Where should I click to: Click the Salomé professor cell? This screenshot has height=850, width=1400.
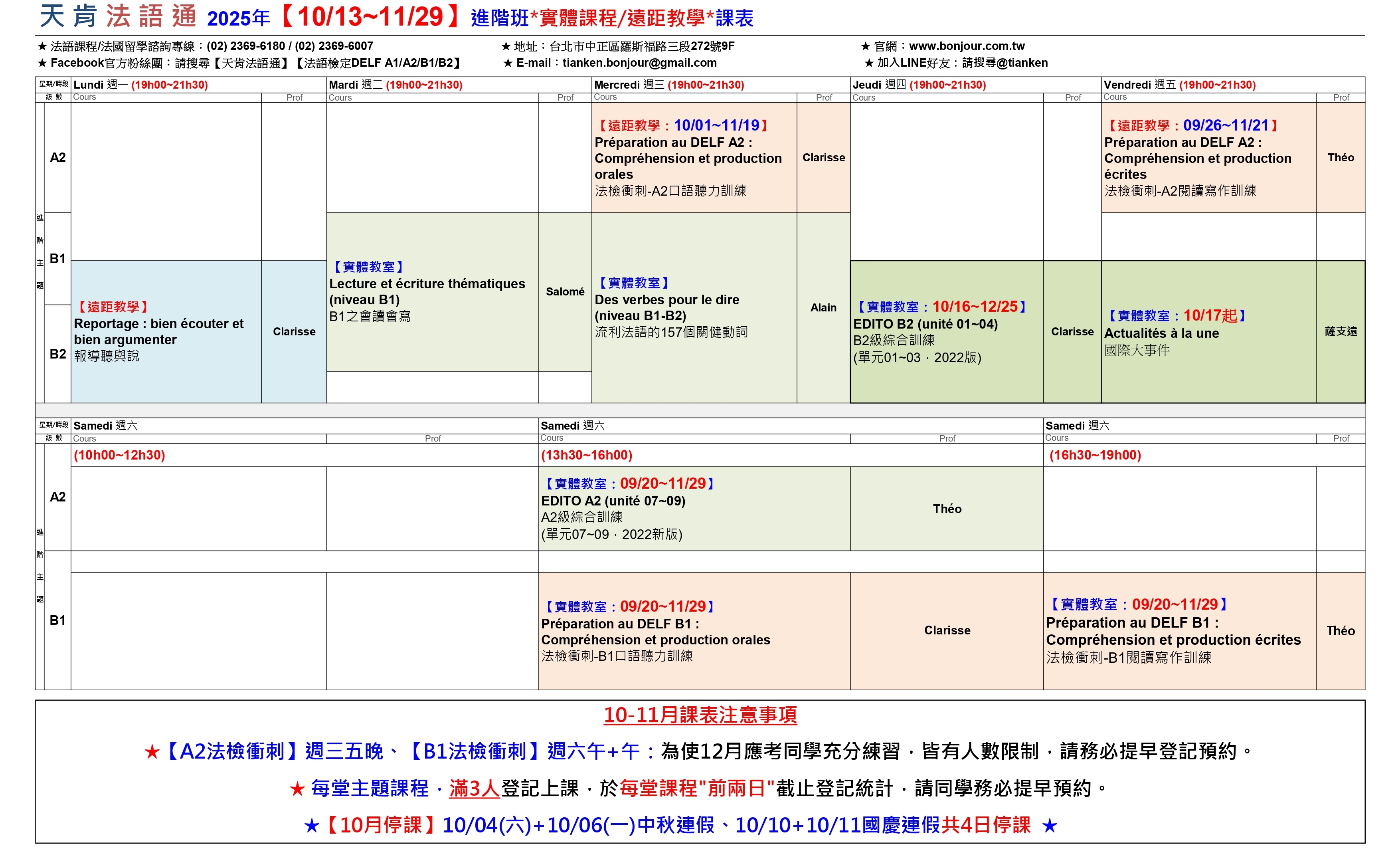pos(565,292)
